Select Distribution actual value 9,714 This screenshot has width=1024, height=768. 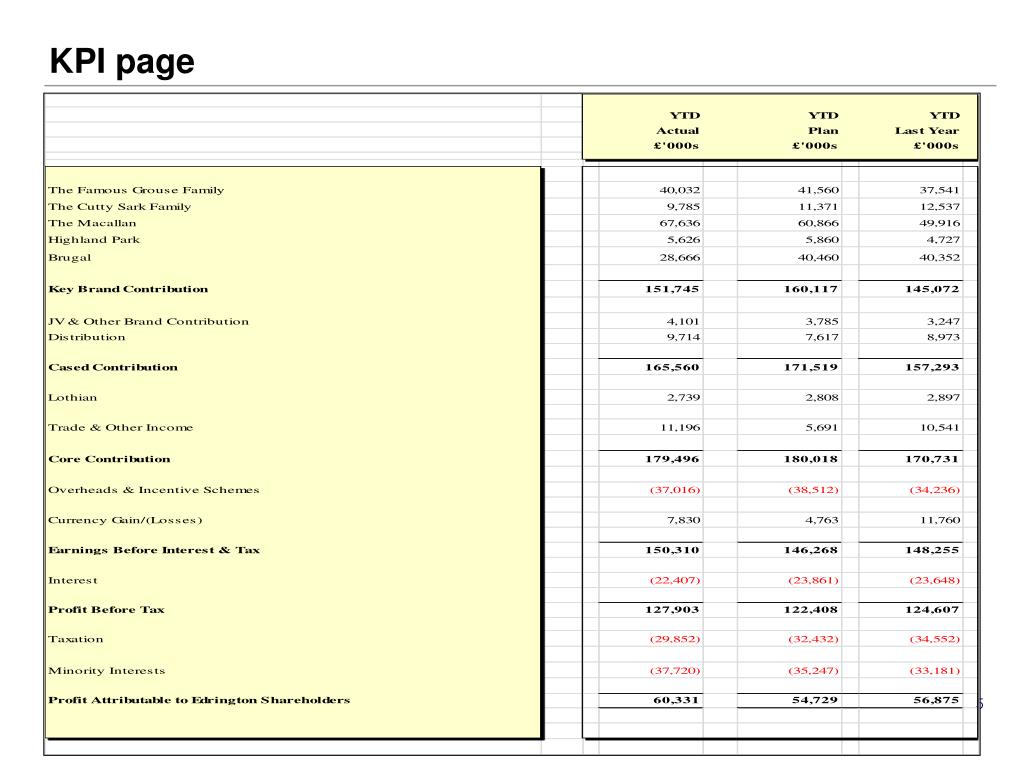pyautogui.click(x=683, y=337)
